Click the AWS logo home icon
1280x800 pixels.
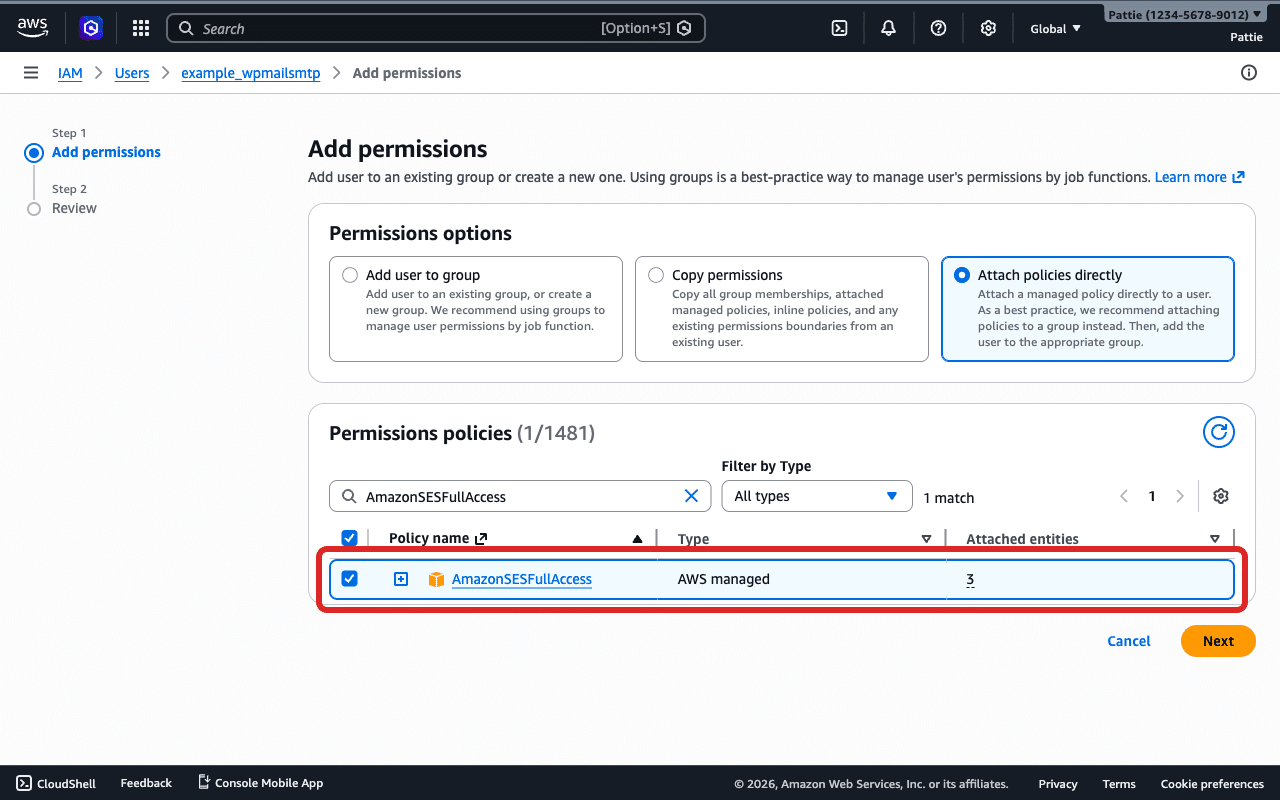32,28
